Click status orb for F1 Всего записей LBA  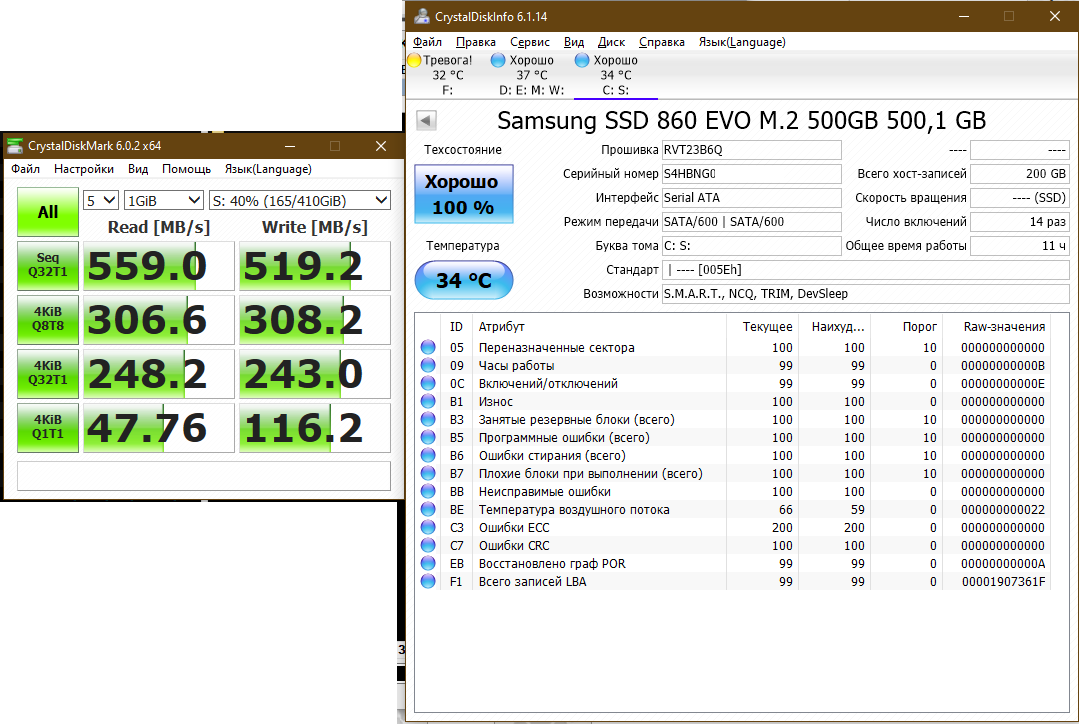click(x=428, y=581)
